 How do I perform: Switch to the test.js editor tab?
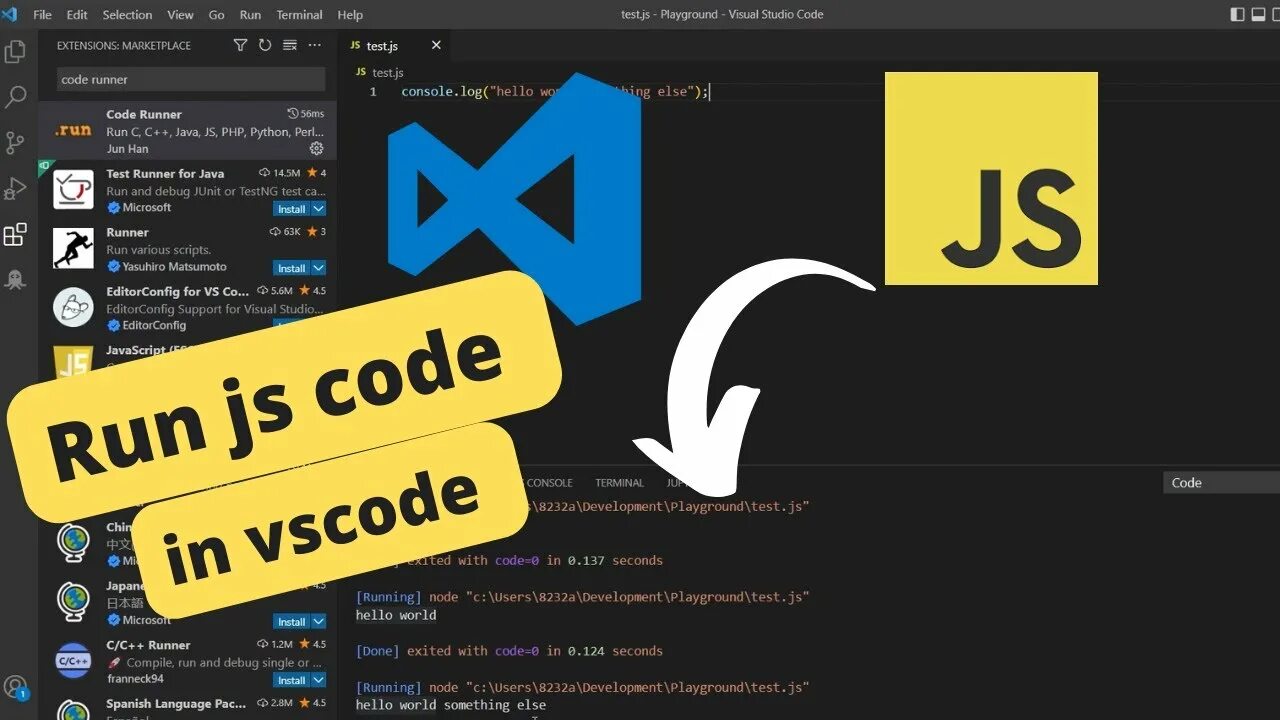(394, 46)
